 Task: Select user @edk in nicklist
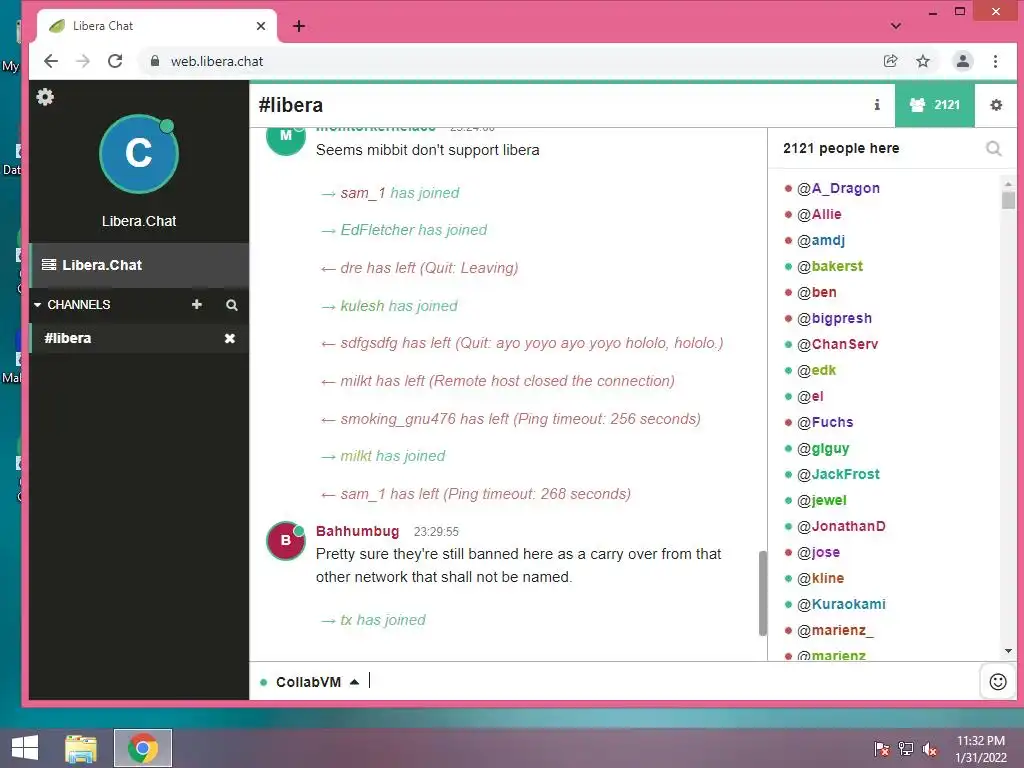(816, 370)
